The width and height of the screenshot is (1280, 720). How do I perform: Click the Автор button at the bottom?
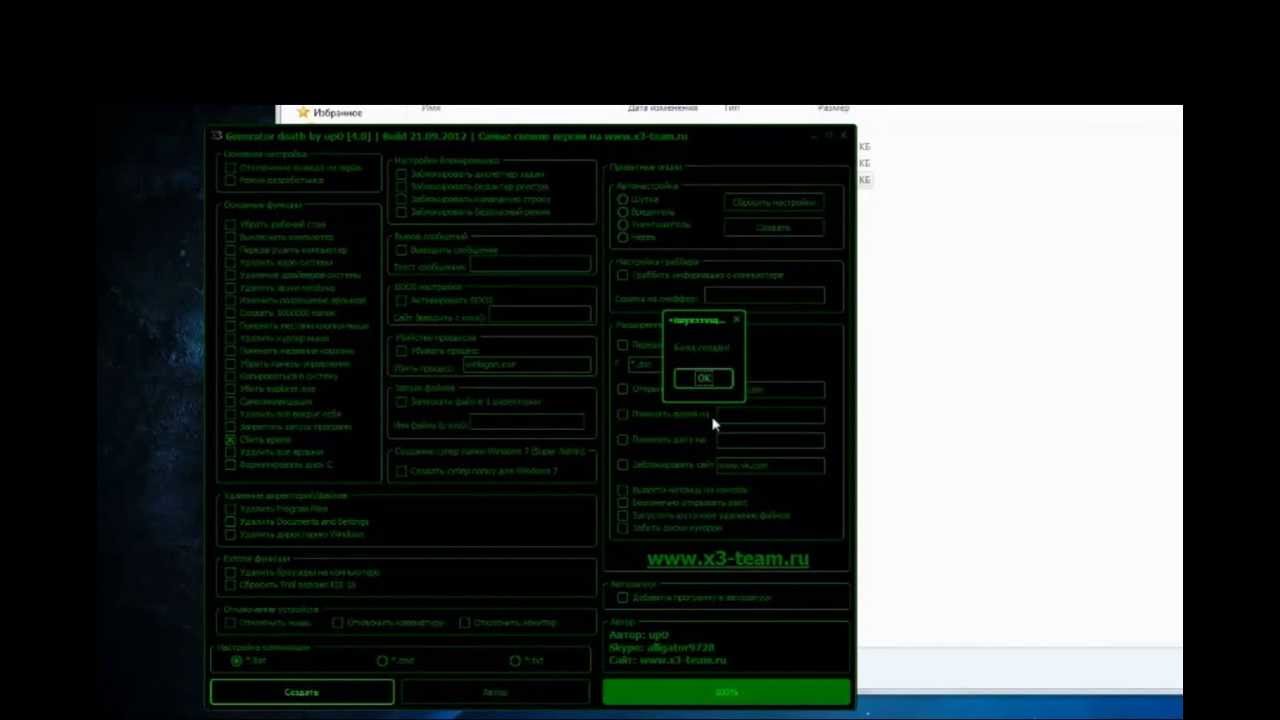[495, 692]
